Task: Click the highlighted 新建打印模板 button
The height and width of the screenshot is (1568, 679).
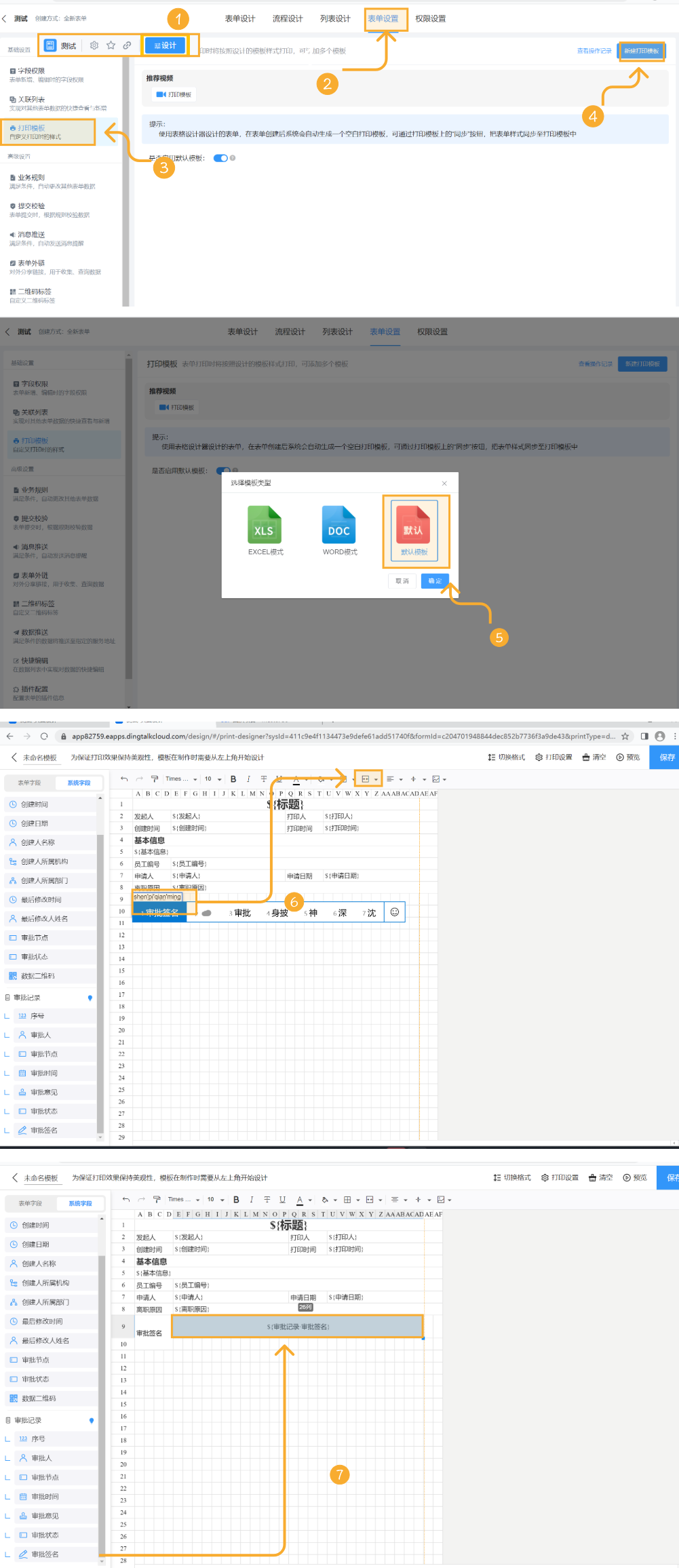Action: tap(641, 51)
